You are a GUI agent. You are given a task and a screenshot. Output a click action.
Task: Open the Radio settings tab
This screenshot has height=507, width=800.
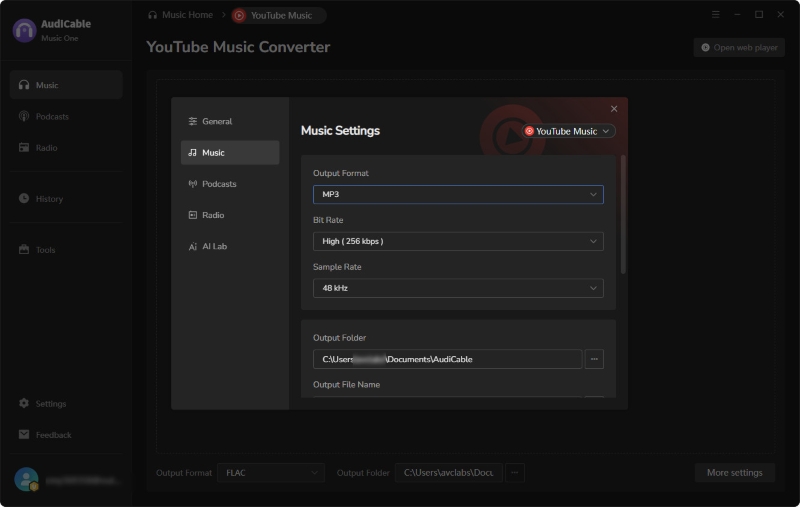(230, 215)
